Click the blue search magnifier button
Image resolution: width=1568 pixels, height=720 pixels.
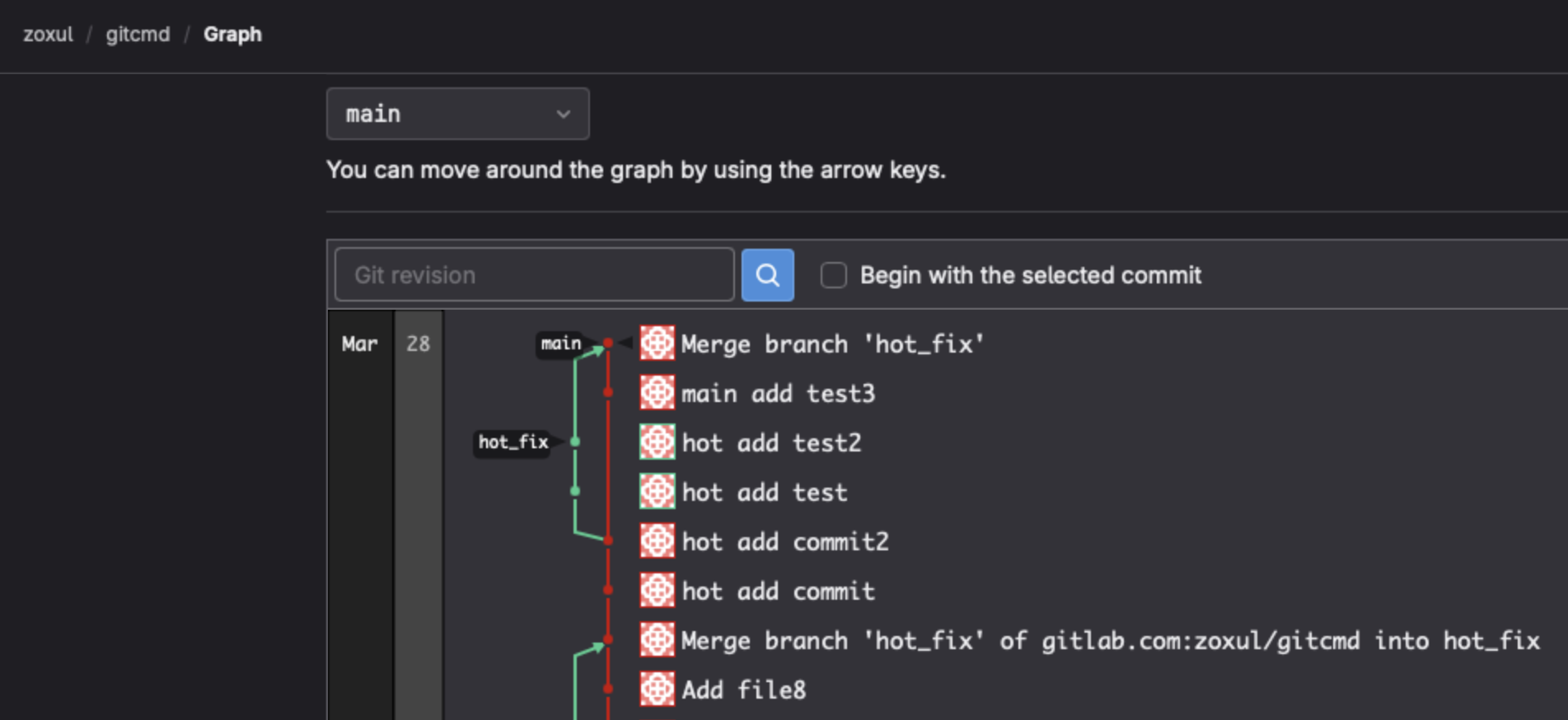[x=767, y=275]
